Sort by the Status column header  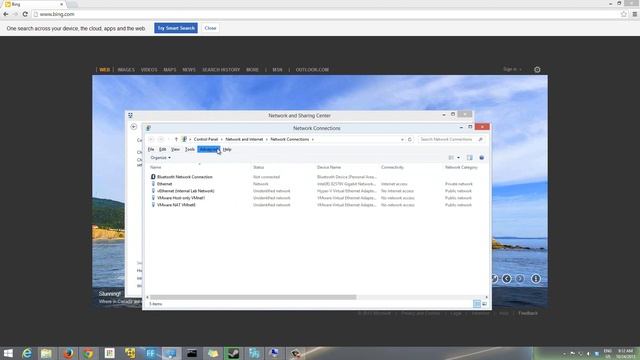(x=258, y=167)
